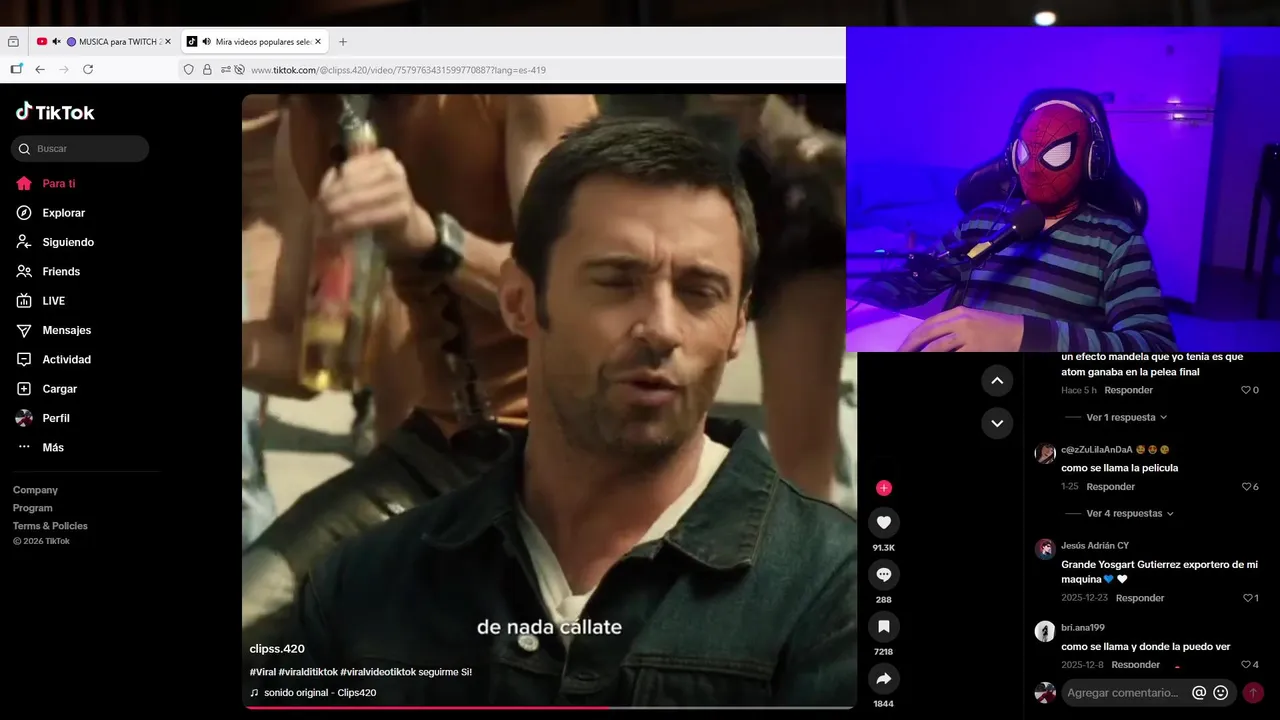Click the Buscar search field
This screenshot has width=1280, height=720.
[80, 149]
